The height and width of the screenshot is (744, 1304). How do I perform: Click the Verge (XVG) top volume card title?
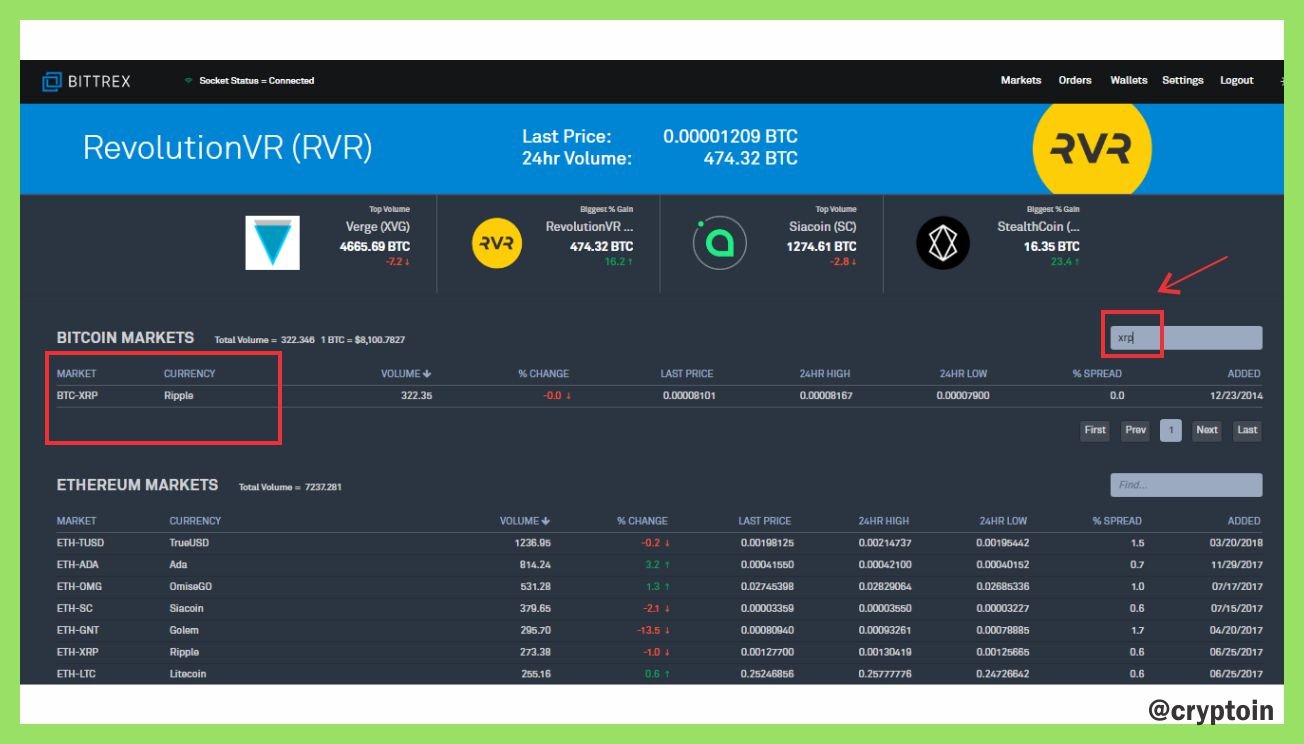[378, 227]
